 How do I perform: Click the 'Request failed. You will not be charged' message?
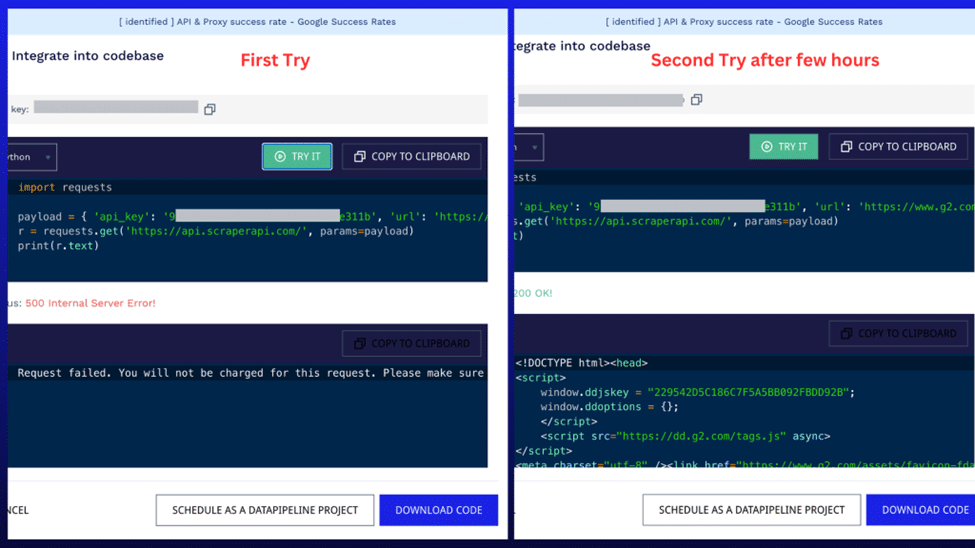[251, 373]
